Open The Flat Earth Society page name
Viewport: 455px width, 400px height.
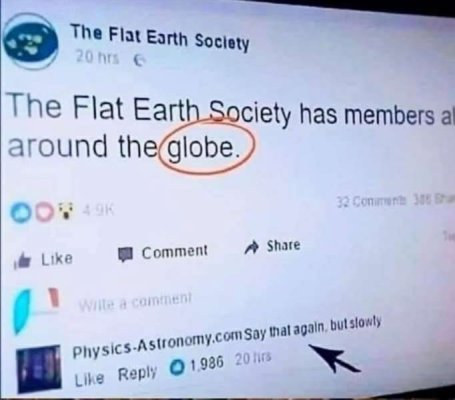pos(160,38)
